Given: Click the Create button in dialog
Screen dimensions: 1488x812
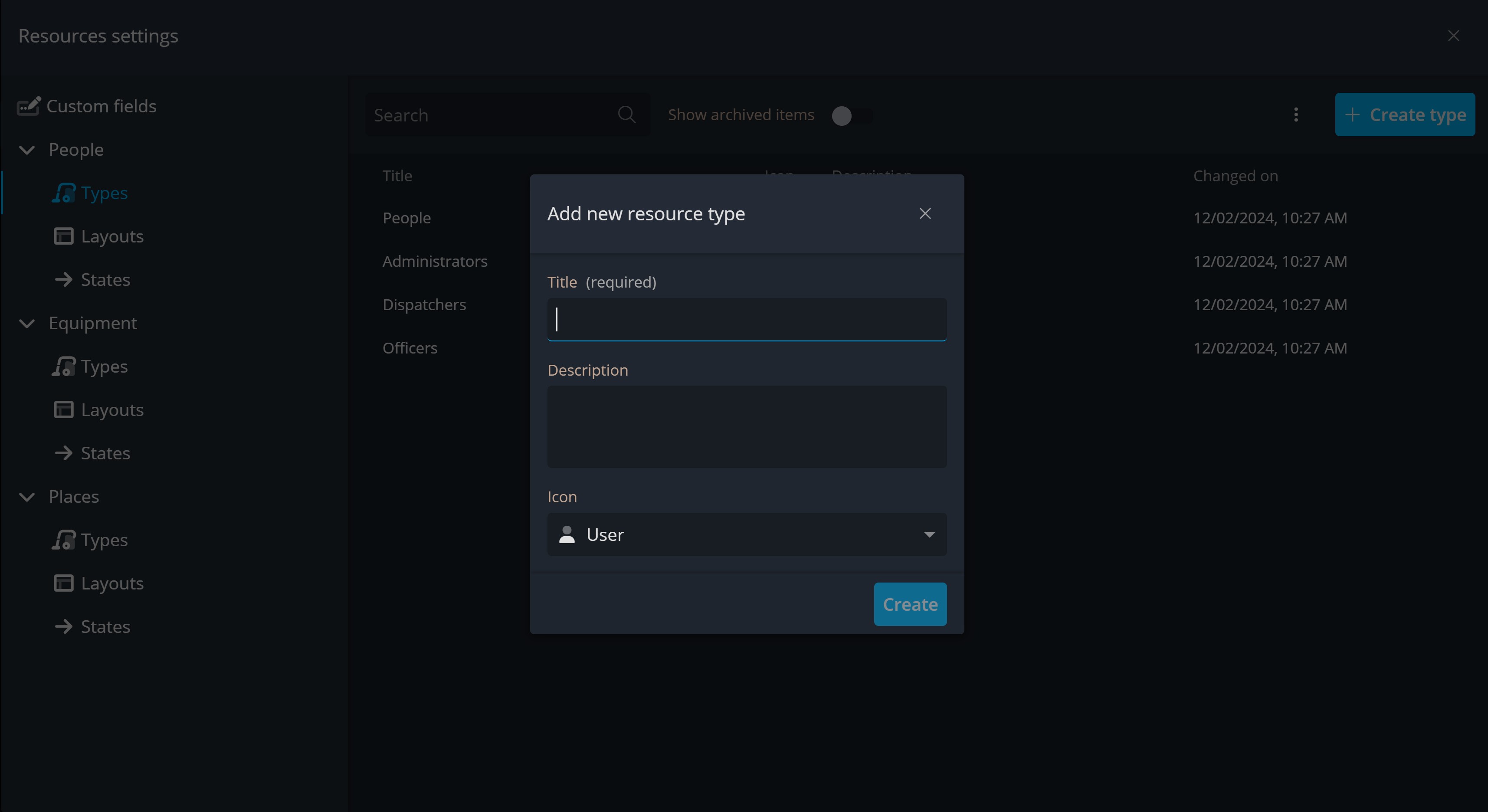Looking at the screenshot, I should [x=910, y=604].
